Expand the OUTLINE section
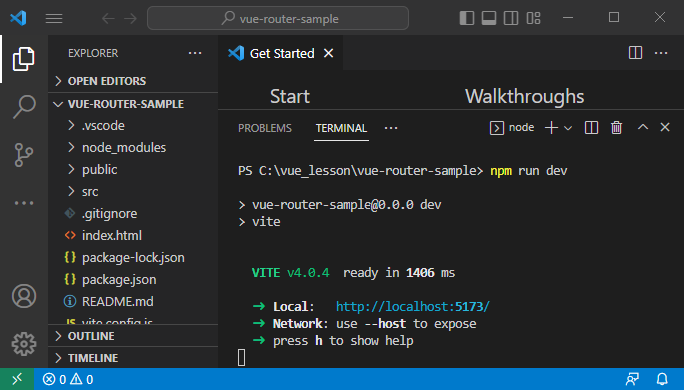Image resolution: width=684 pixels, height=390 pixels. 133,336
